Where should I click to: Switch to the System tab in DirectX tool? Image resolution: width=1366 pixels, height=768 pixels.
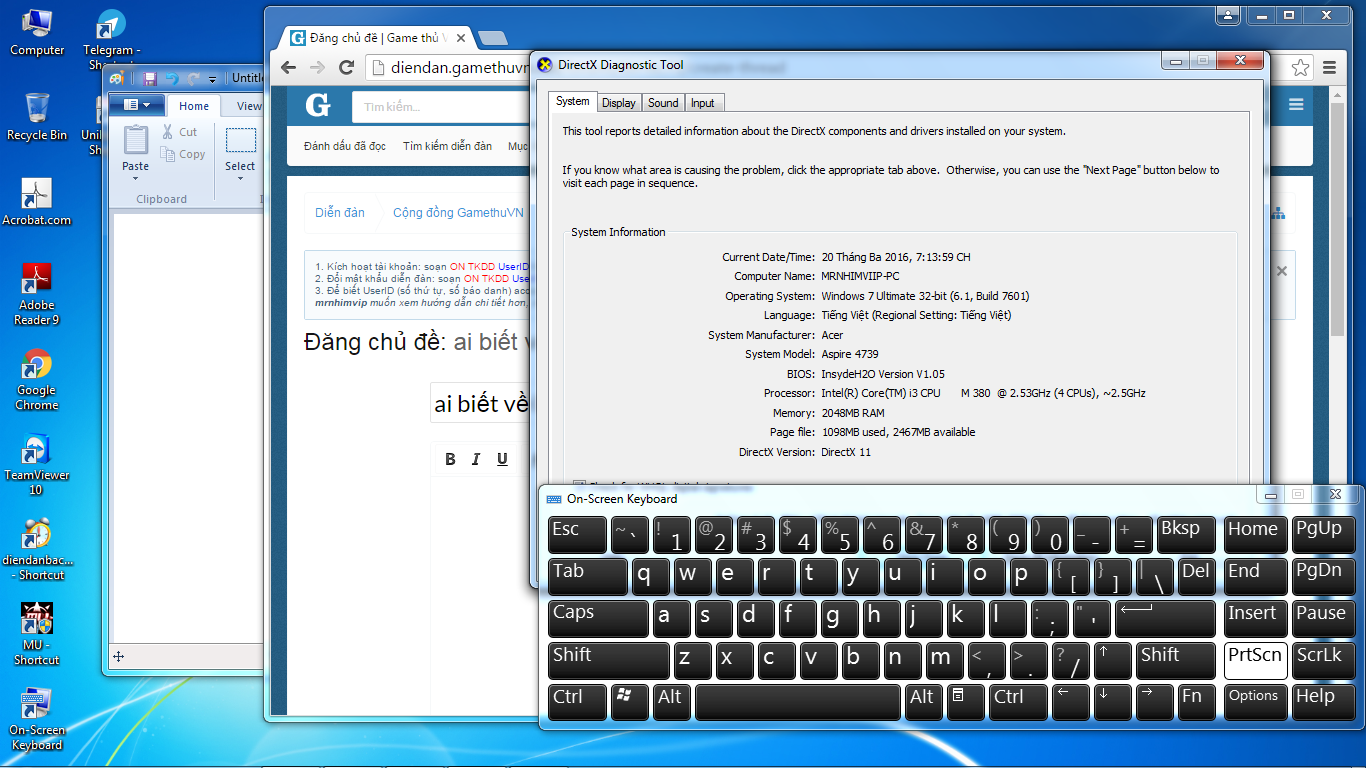573,101
